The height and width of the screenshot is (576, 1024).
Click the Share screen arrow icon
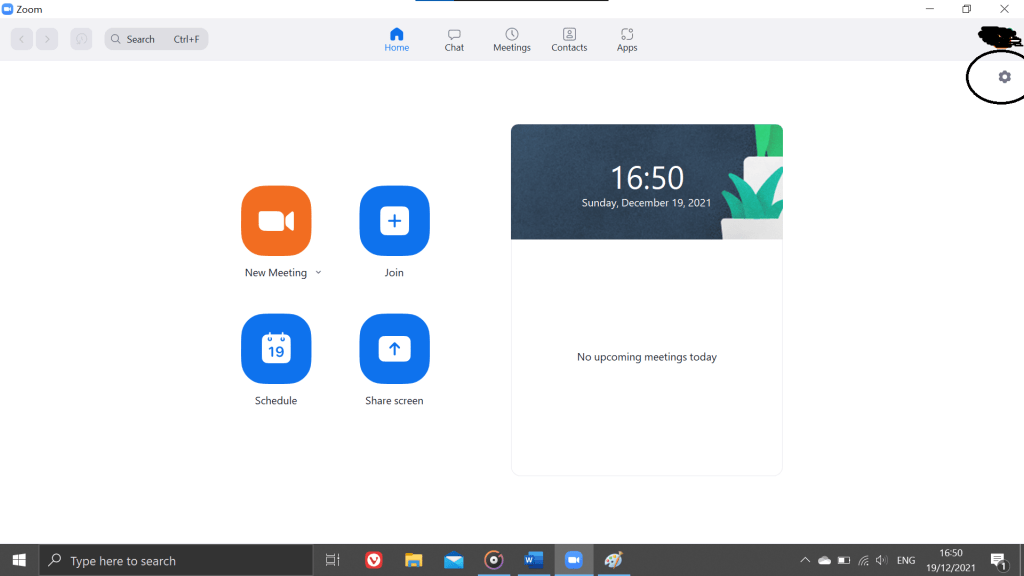[x=394, y=349]
